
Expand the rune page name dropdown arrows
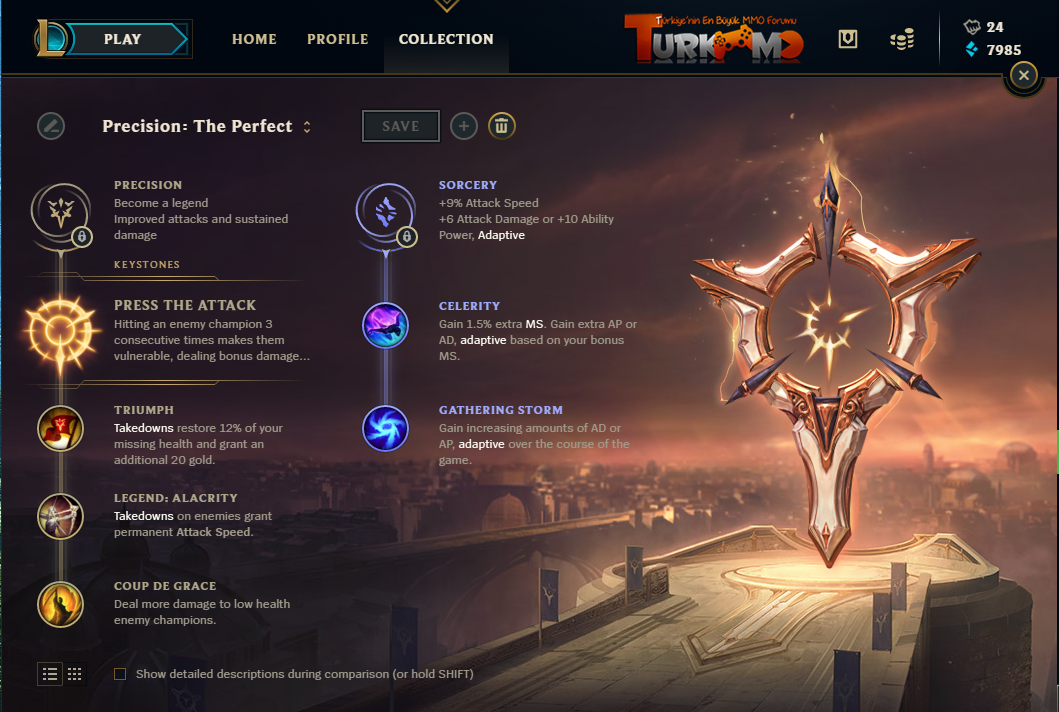307,127
